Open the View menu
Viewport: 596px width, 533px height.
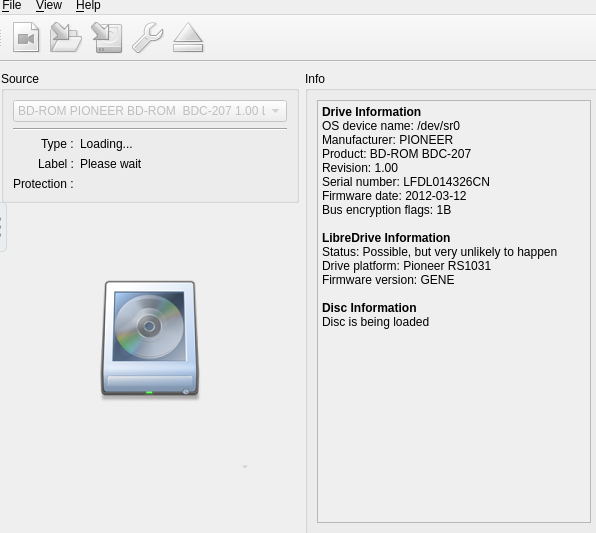[49, 5]
